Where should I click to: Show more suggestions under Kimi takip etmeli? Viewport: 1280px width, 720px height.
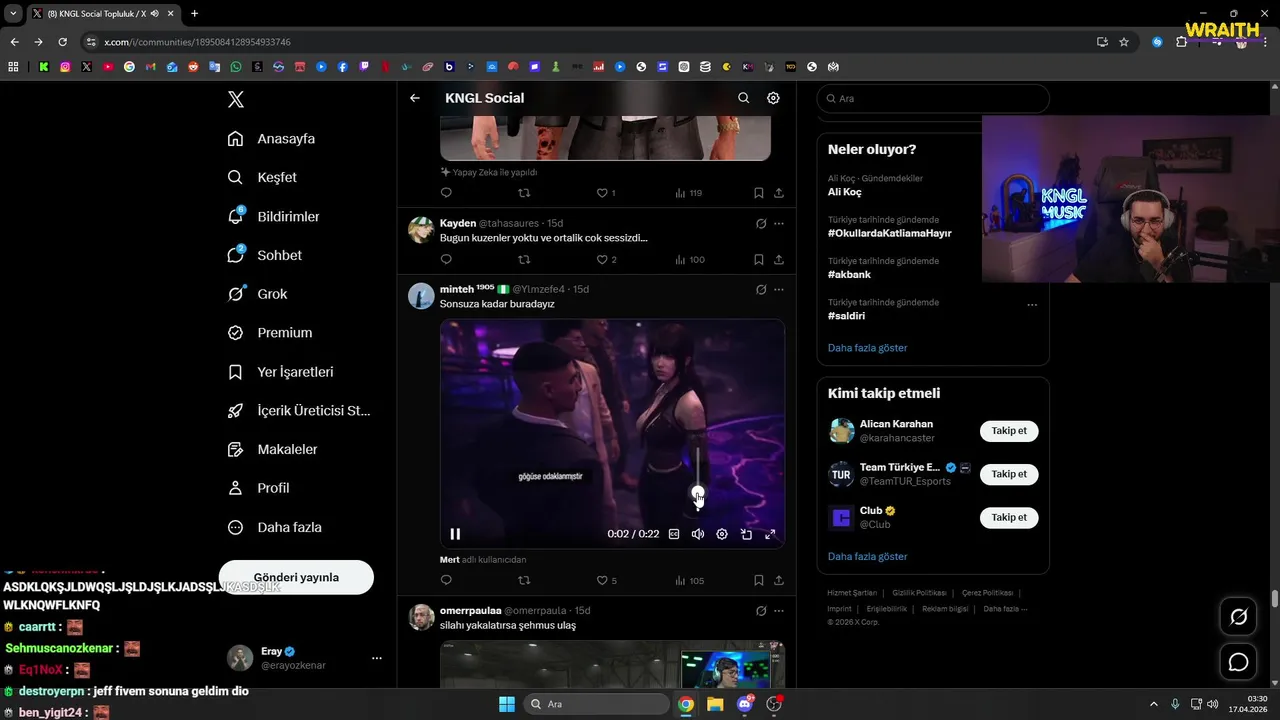(x=867, y=556)
